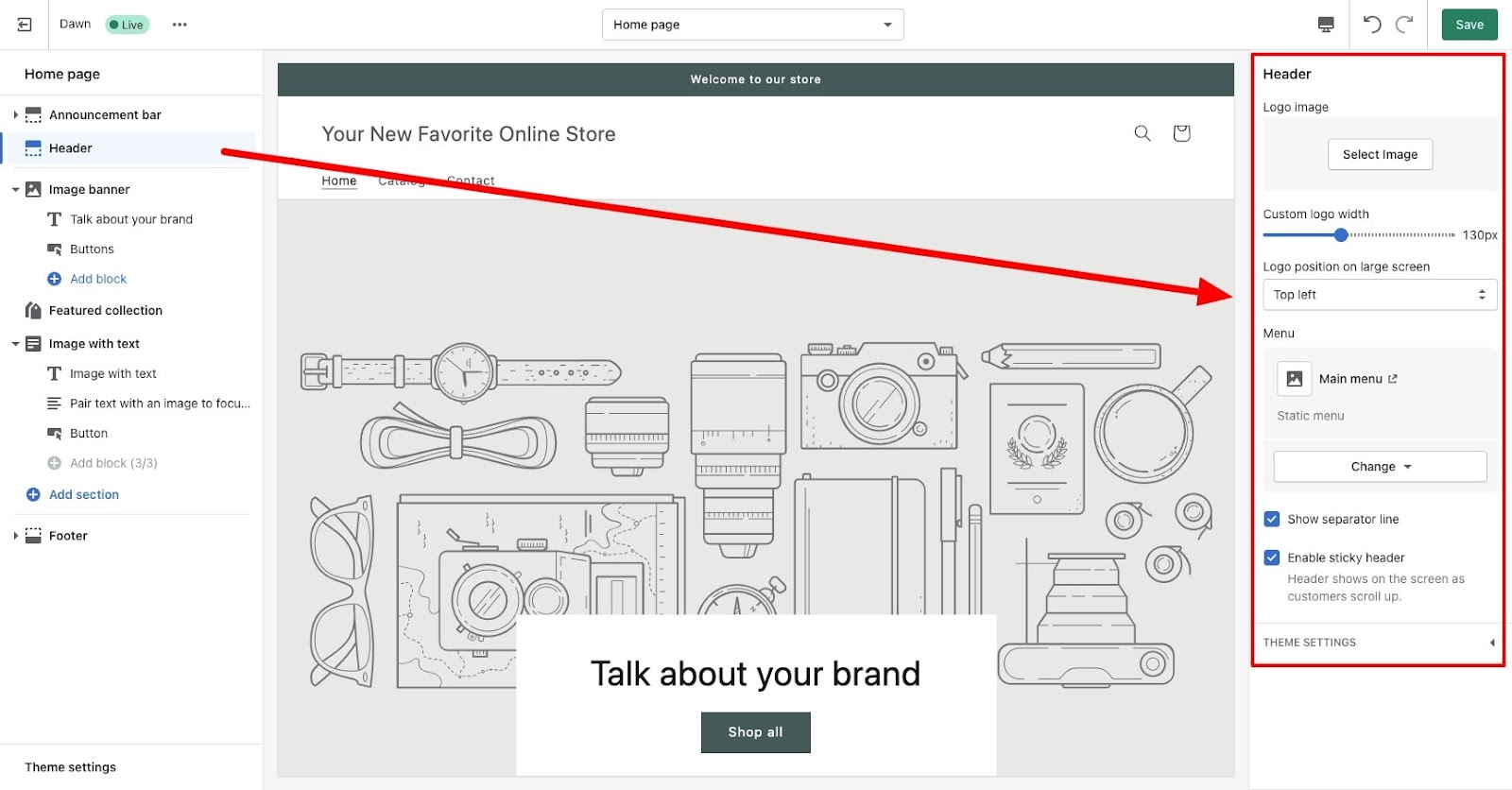Screen dimensions: 1512x790
Task: Open the shopping cart icon
Action: (1181, 133)
